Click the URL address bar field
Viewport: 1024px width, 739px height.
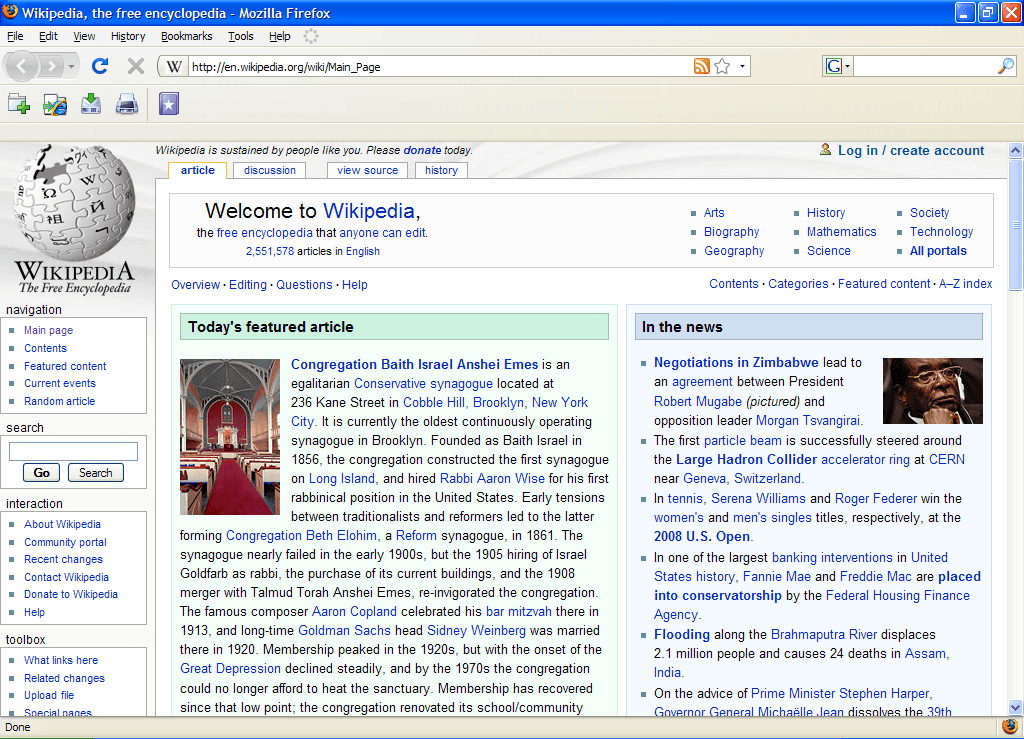pyautogui.click(x=441, y=67)
